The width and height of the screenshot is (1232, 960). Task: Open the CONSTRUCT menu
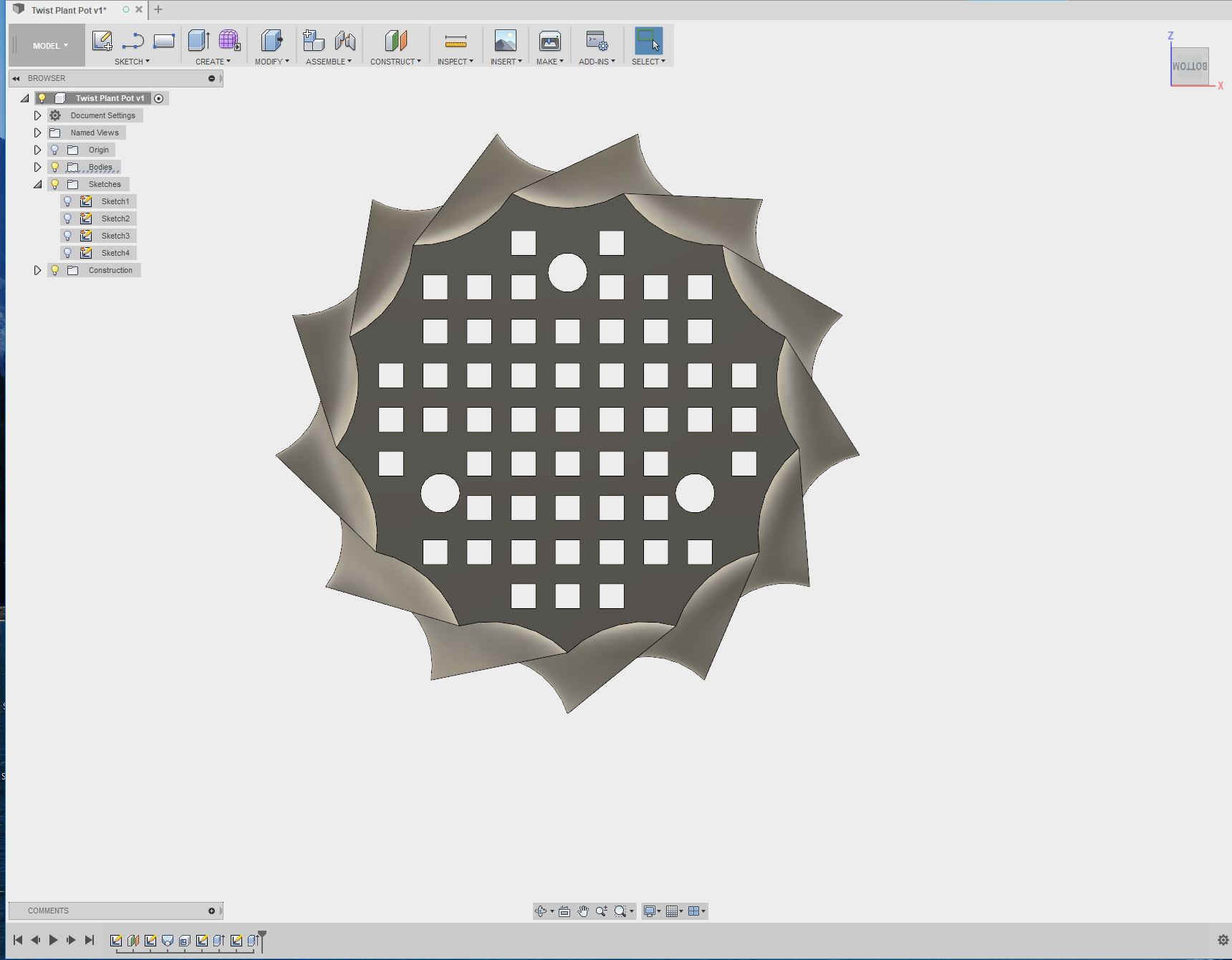[395, 62]
